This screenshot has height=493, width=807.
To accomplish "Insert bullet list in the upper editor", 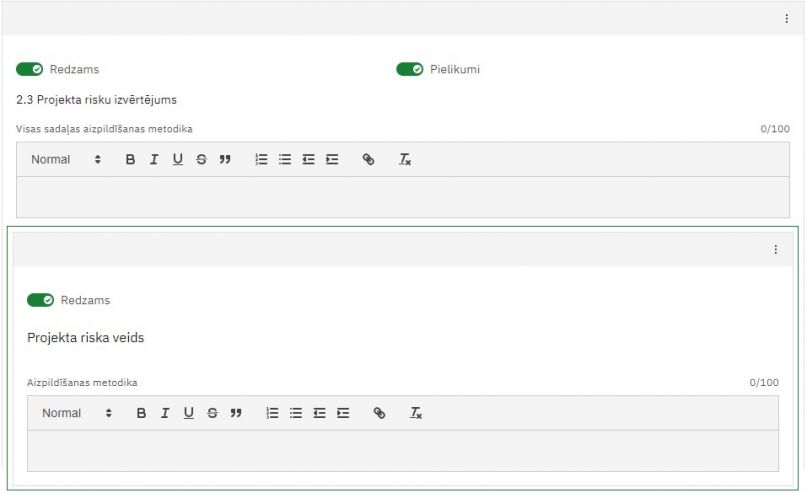I will click(285, 160).
